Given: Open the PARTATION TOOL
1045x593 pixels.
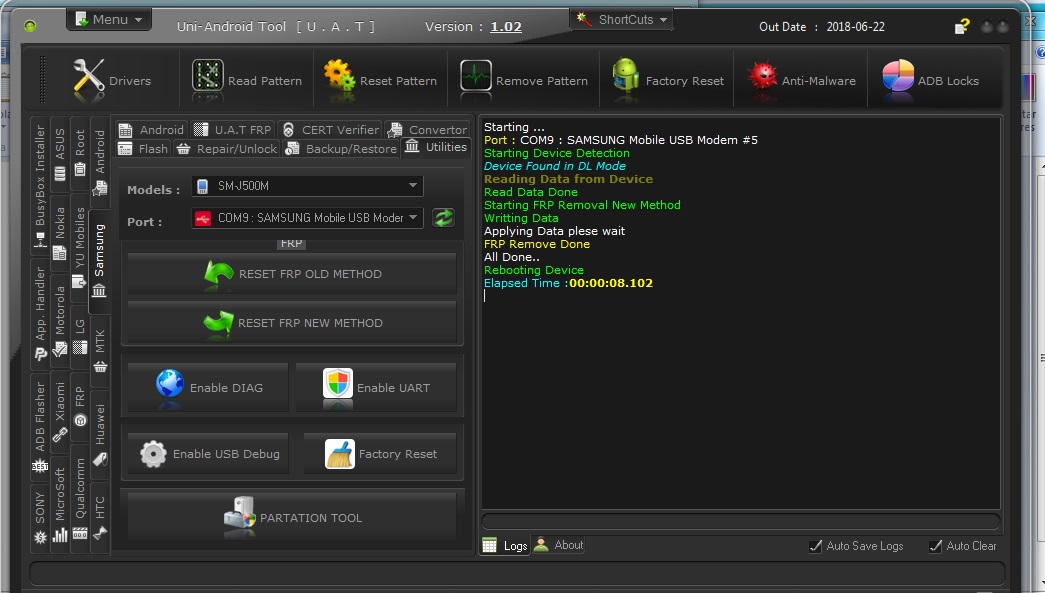Looking at the screenshot, I should click(x=292, y=517).
